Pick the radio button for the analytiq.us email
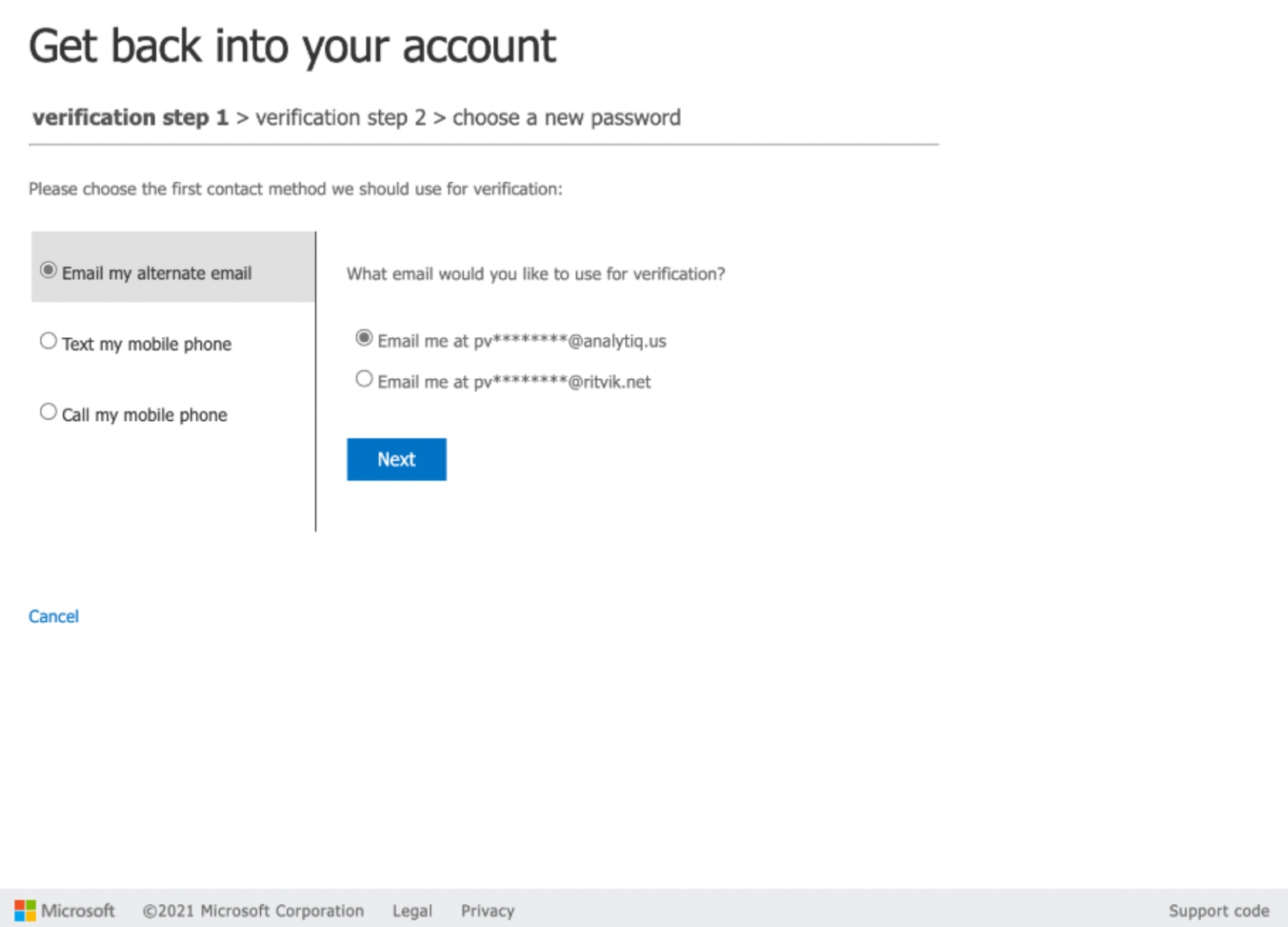Screen dimensions: 1288x927 (363, 338)
